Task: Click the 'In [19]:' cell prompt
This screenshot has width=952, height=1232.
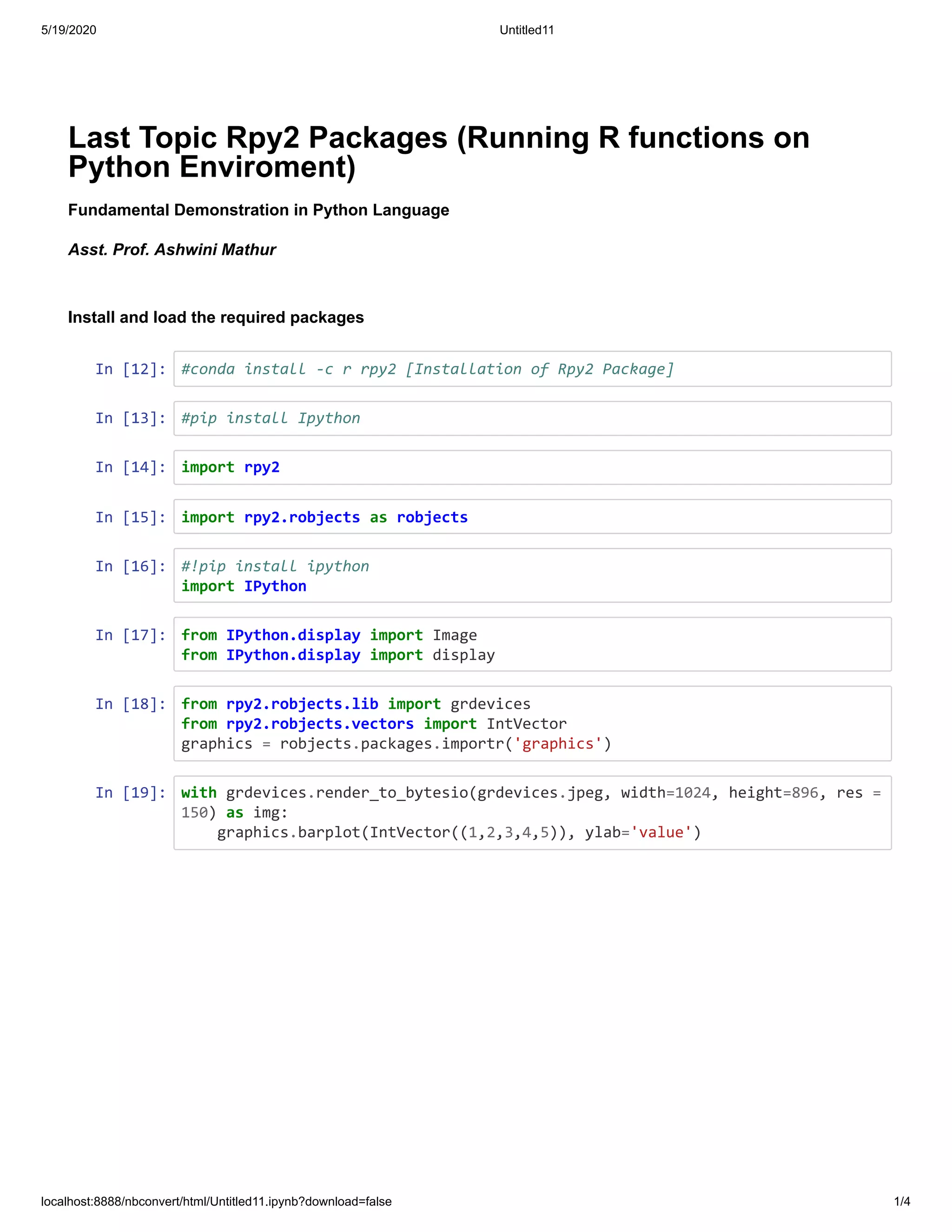Action: click(x=130, y=793)
